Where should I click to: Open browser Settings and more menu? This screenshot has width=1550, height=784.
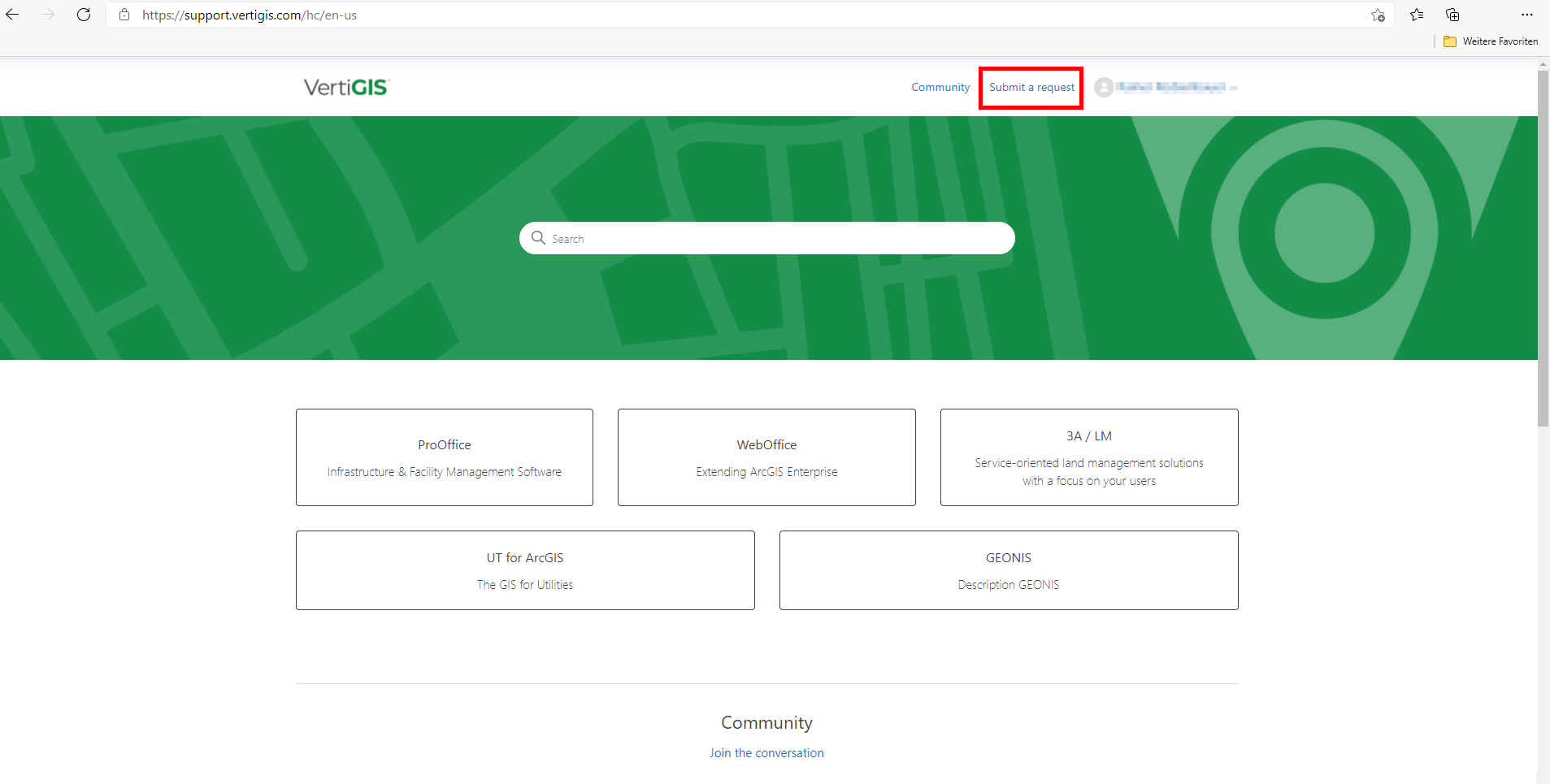1527,15
